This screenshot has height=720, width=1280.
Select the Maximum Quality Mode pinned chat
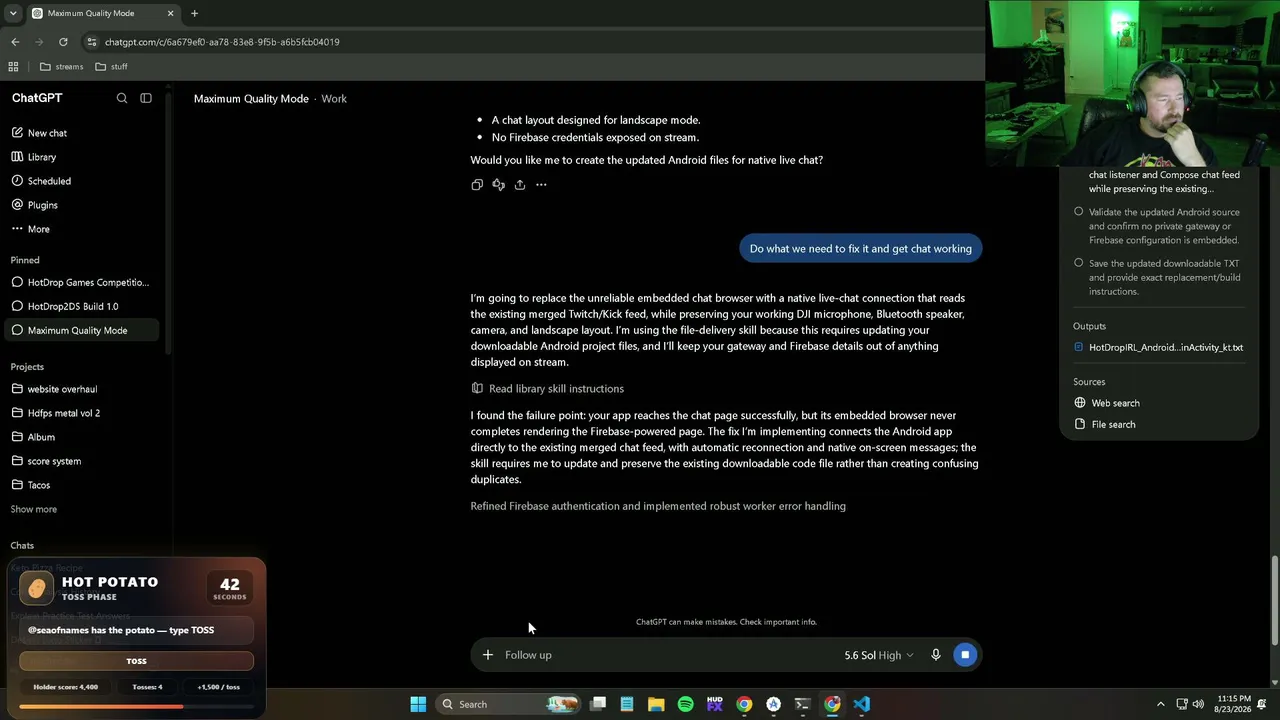83,330
